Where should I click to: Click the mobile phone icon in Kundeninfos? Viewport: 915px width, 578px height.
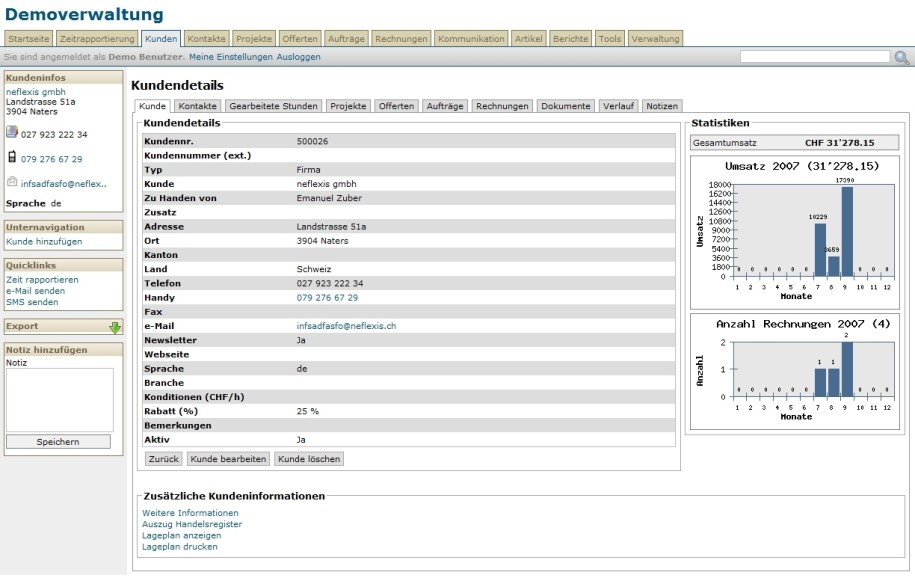[x=12, y=157]
